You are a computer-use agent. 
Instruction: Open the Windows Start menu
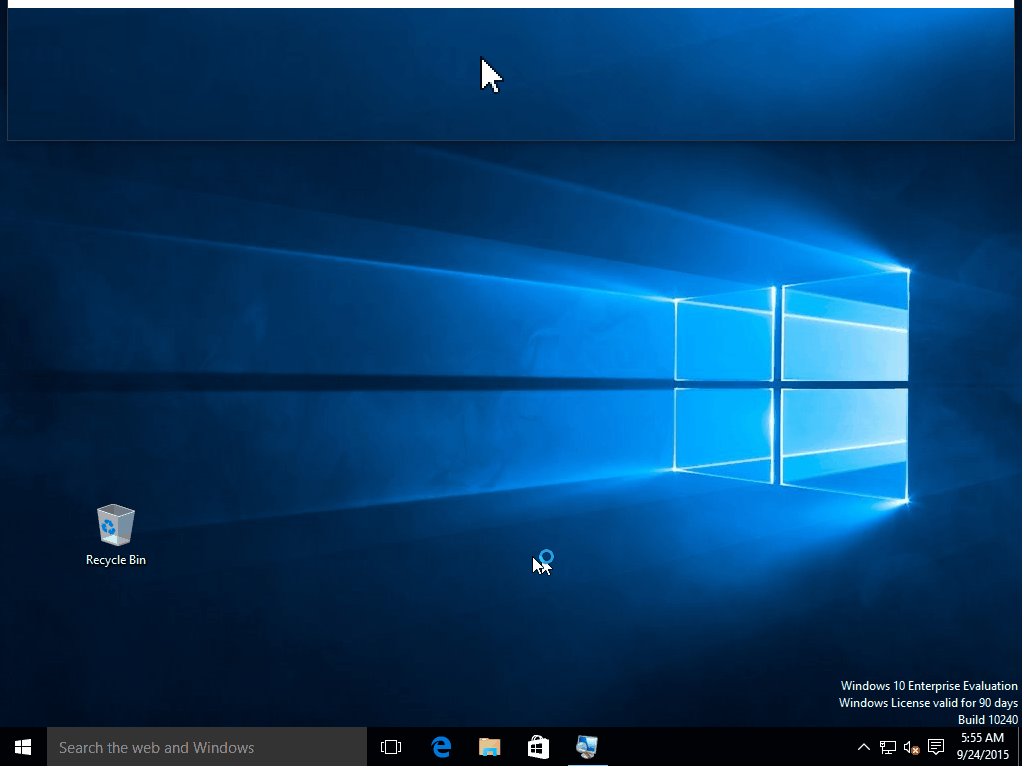23,747
